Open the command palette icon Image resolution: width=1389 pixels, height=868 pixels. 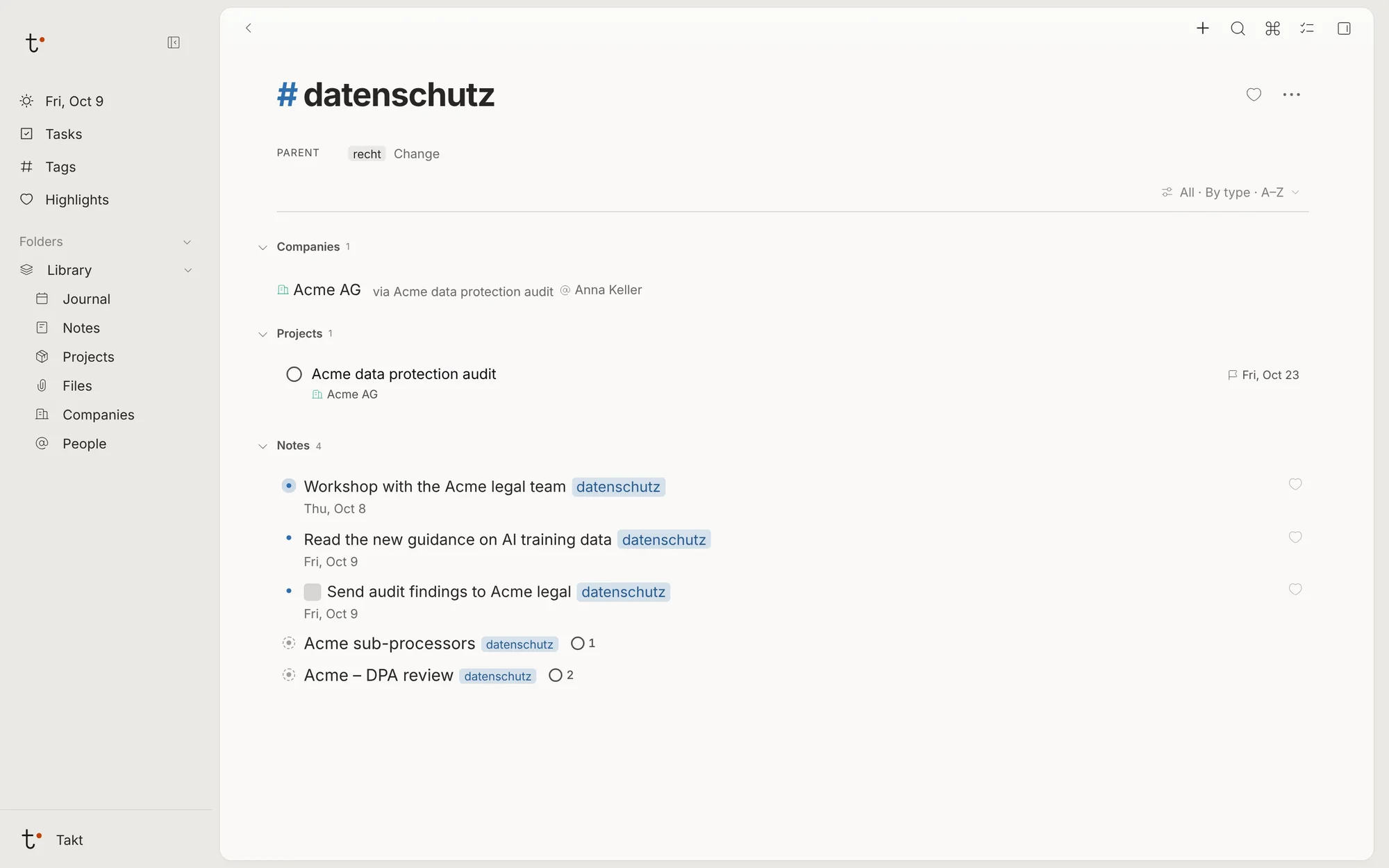point(1272,28)
